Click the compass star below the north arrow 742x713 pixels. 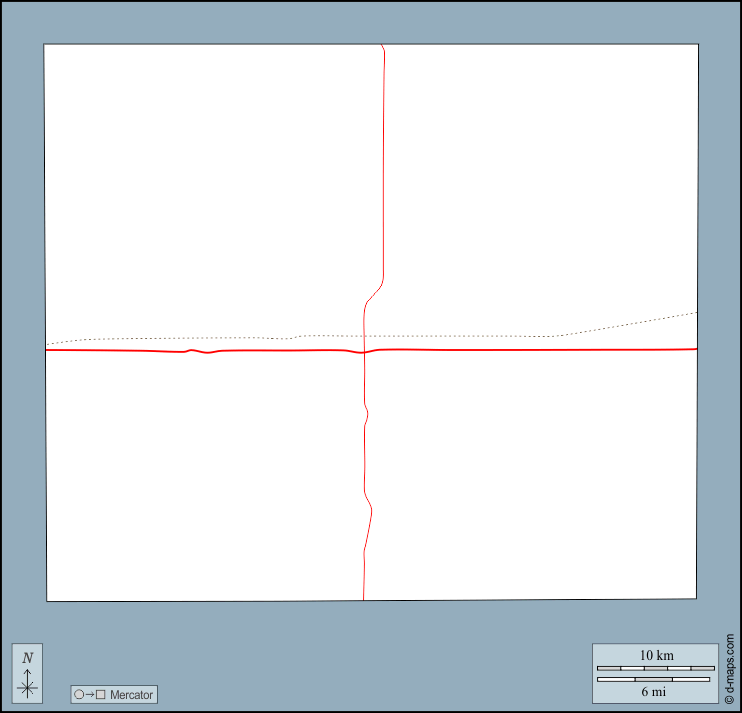27,687
